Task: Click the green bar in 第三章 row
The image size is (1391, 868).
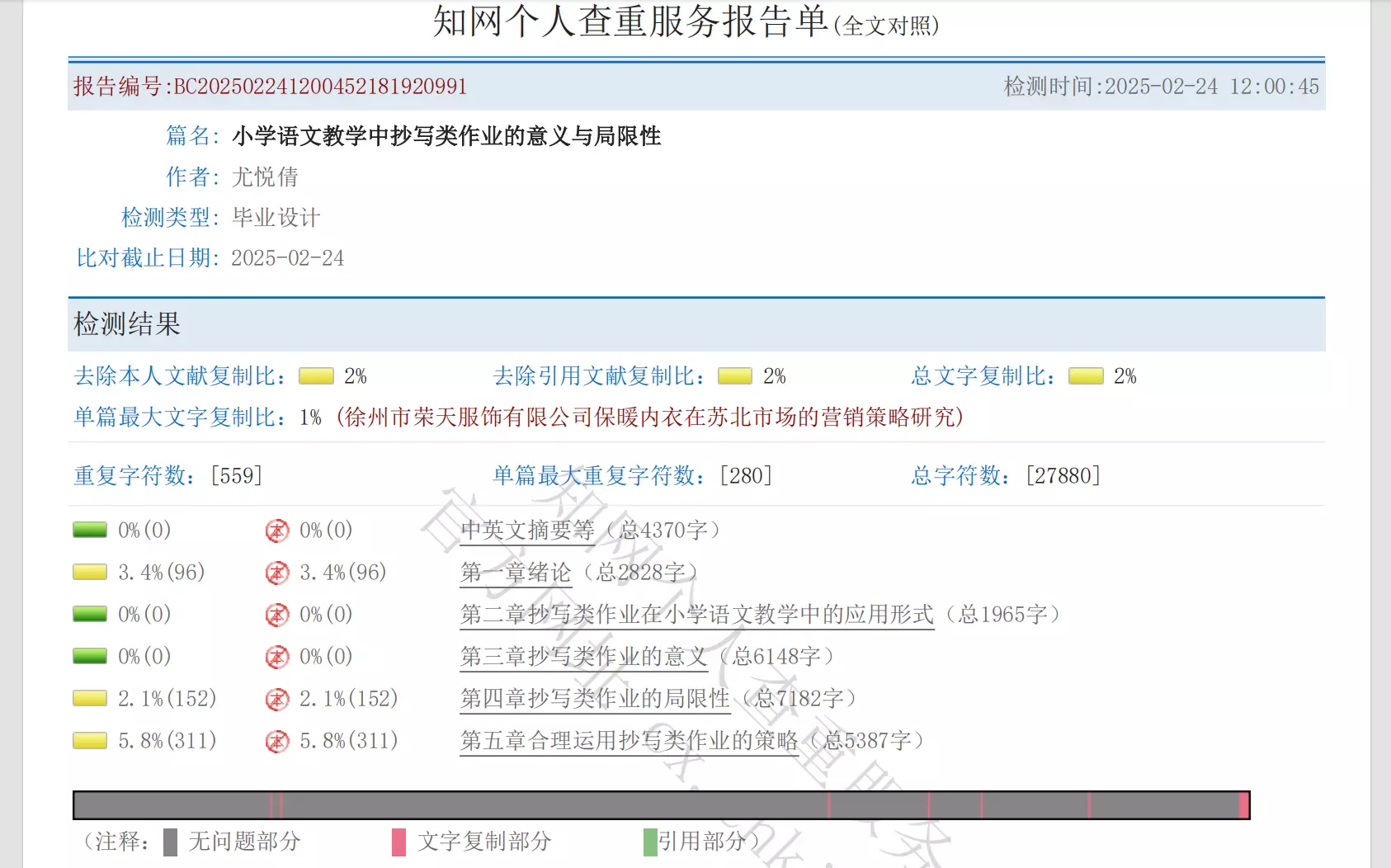Action: coord(90,656)
